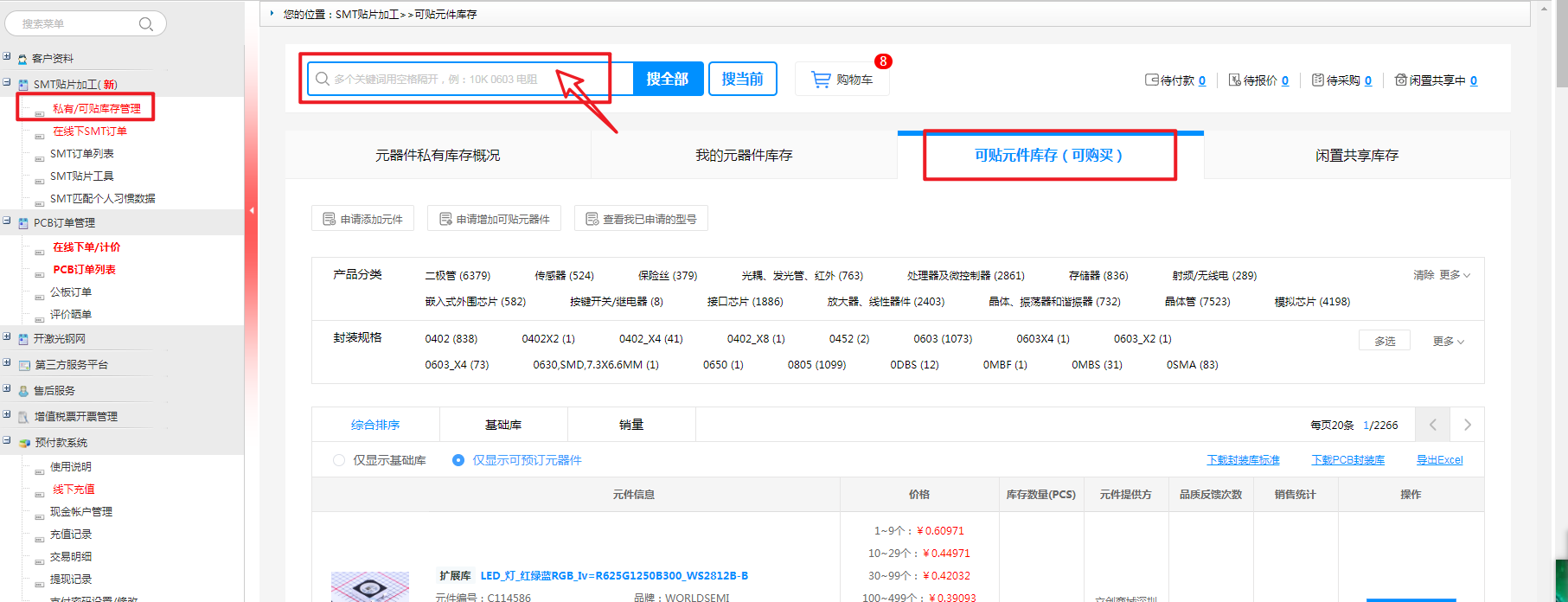Viewport: 1568px width, 602px height.
Task: Click the LED product thumbnail image
Action: (369, 588)
